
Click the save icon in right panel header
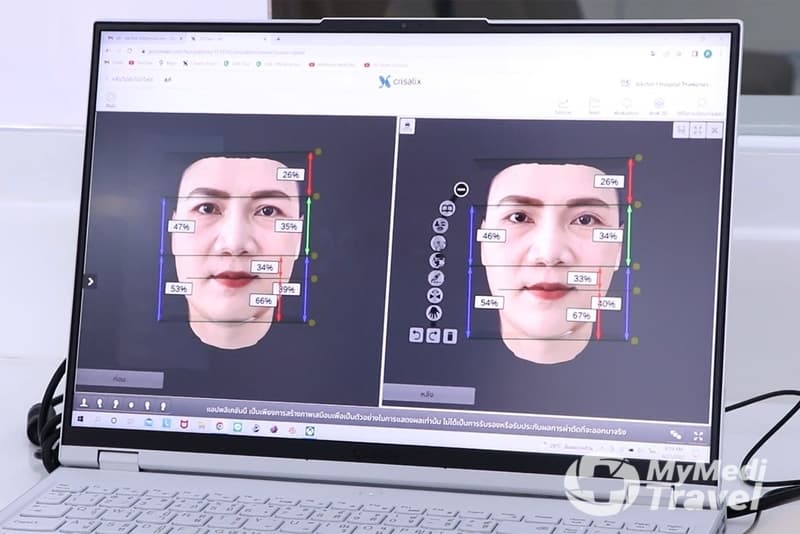coord(681,130)
